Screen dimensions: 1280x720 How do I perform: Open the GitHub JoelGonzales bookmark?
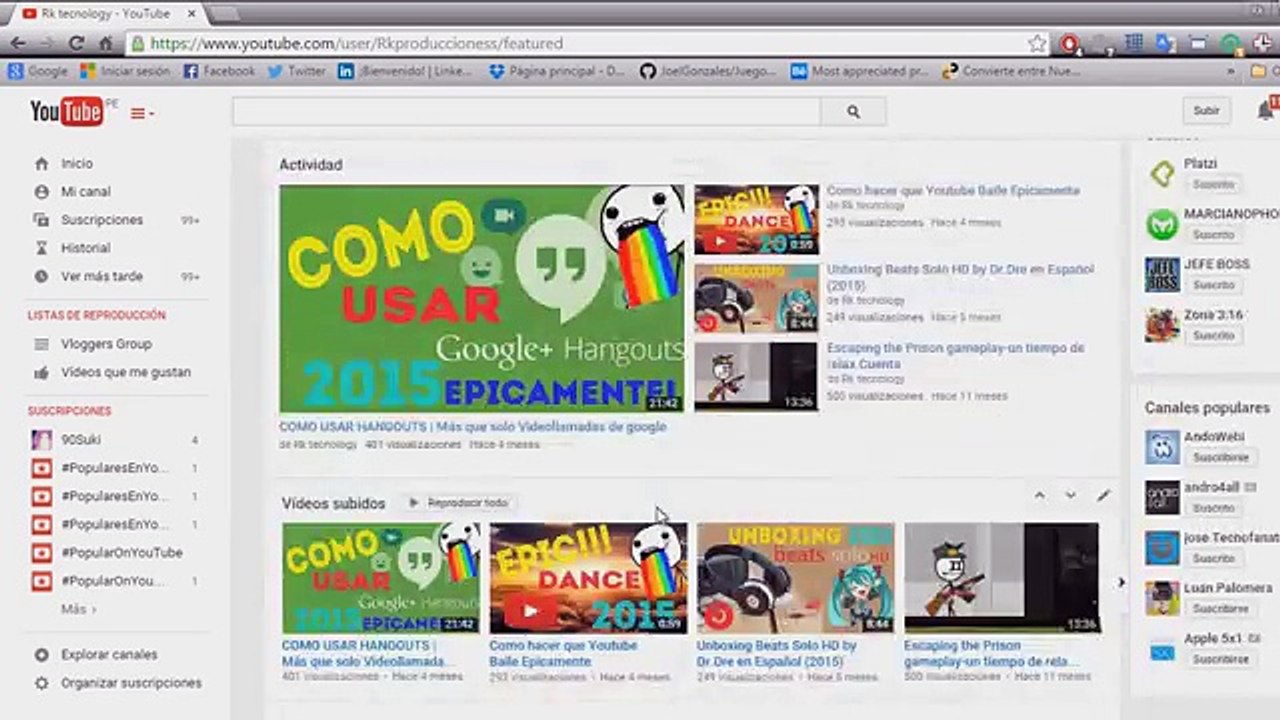click(x=707, y=71)
